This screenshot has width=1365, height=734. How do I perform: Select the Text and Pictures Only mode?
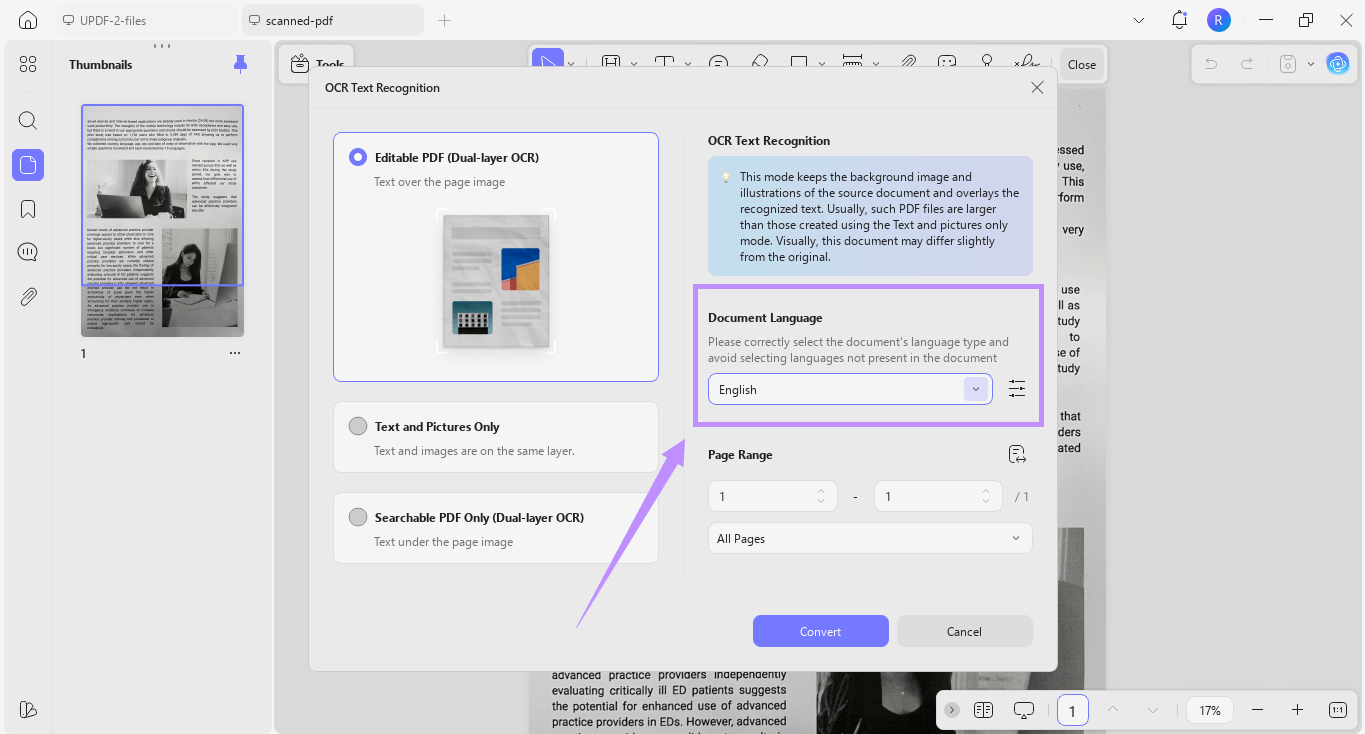click(x=357, y=425)
